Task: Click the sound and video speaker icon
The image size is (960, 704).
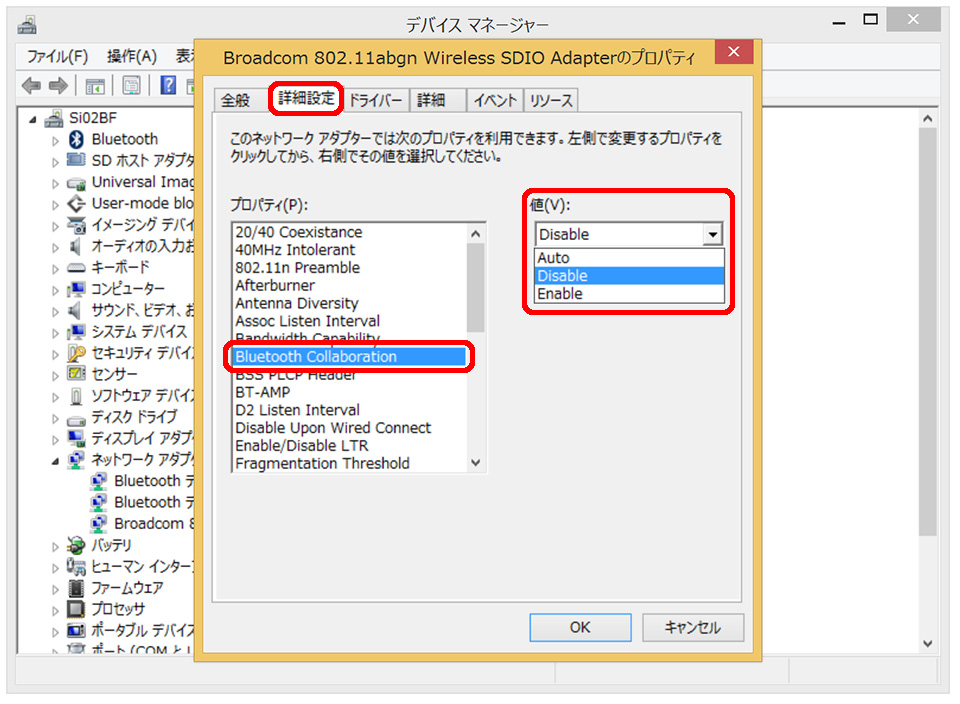Action: 75,310
